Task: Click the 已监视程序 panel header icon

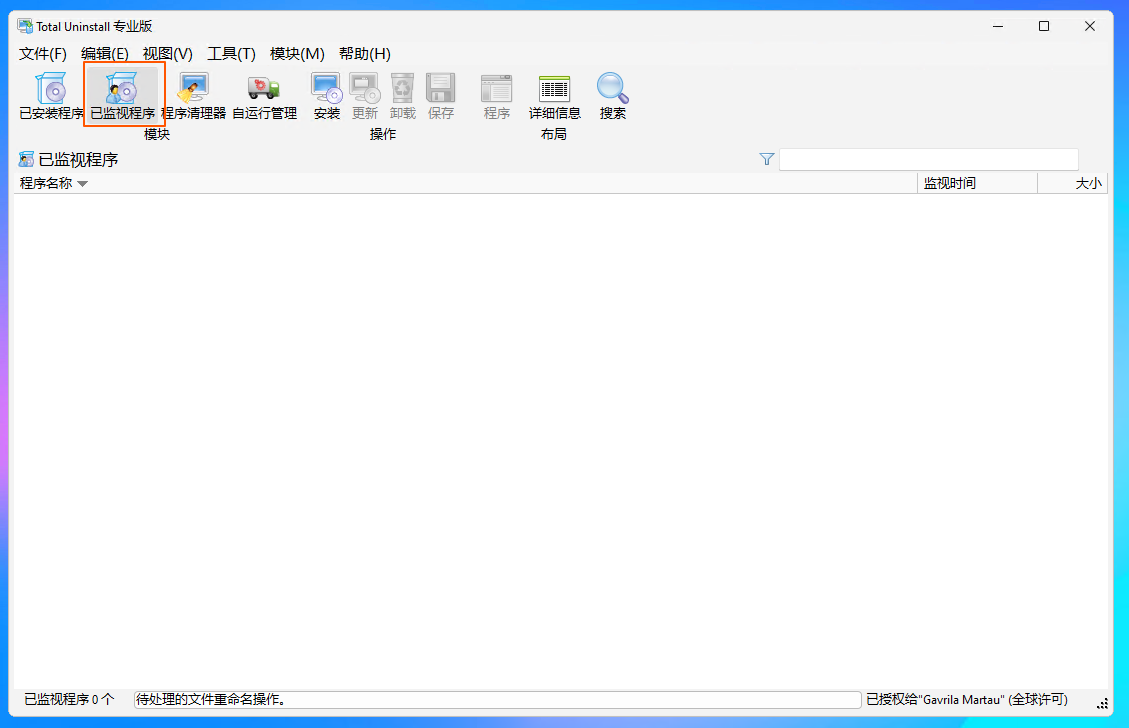Action: coord(26,159)
